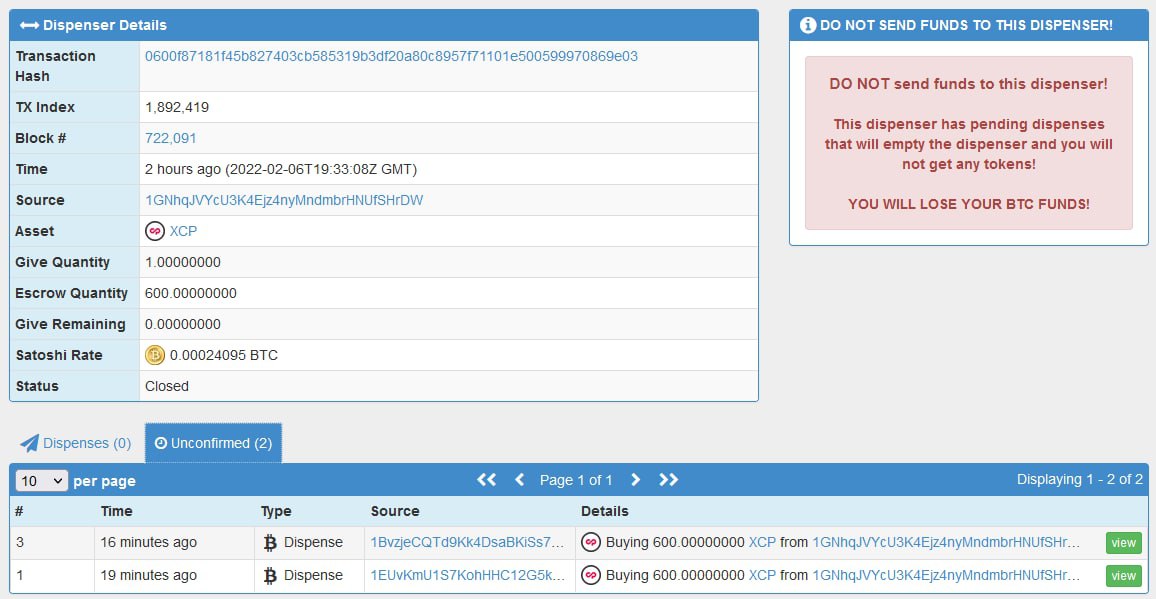Click view button for row 1
This screenshot has width=1156, height=599.
pyautogui.click(x=1124, y=575)
